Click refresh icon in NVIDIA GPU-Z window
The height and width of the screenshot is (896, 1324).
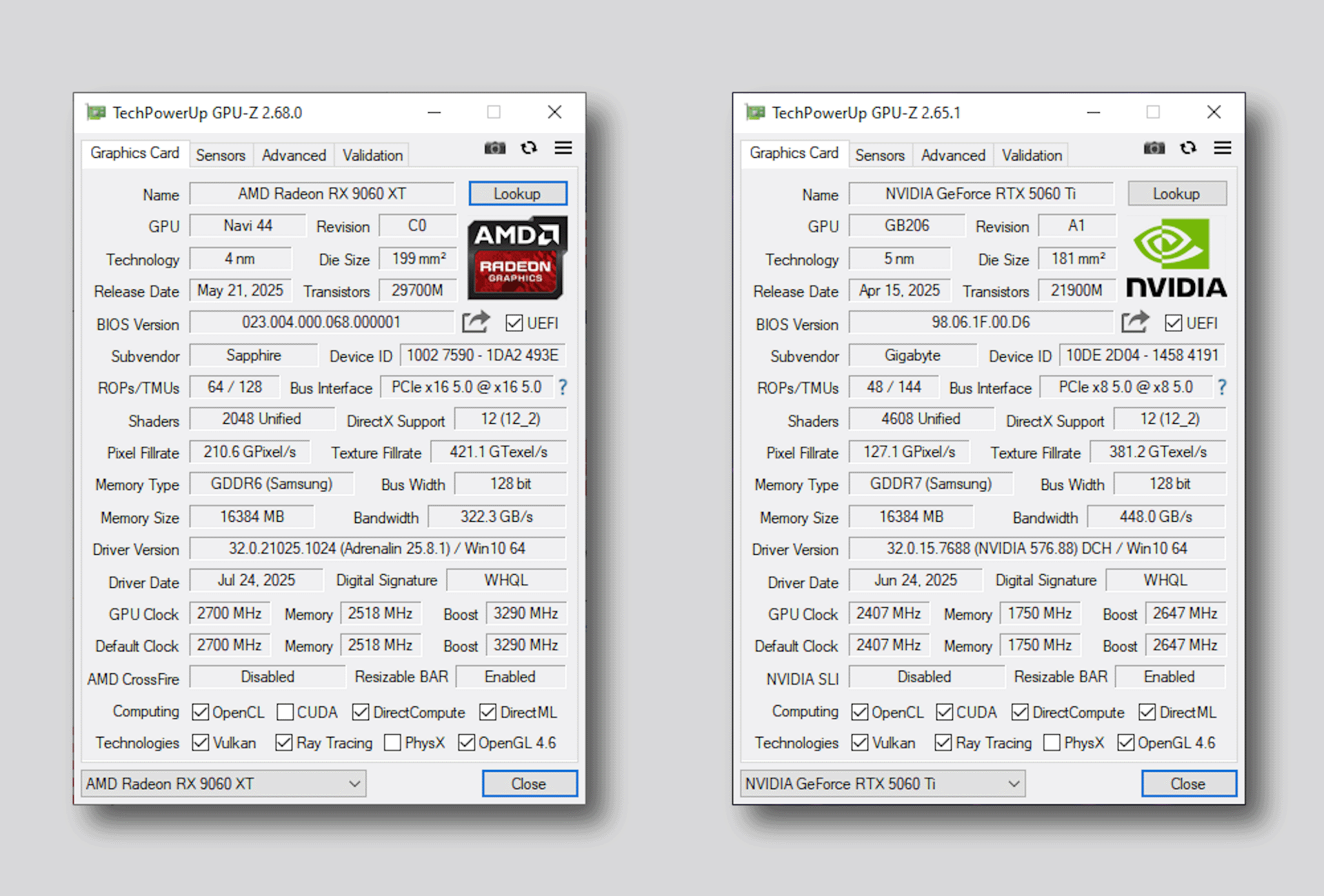[1188, 148]
